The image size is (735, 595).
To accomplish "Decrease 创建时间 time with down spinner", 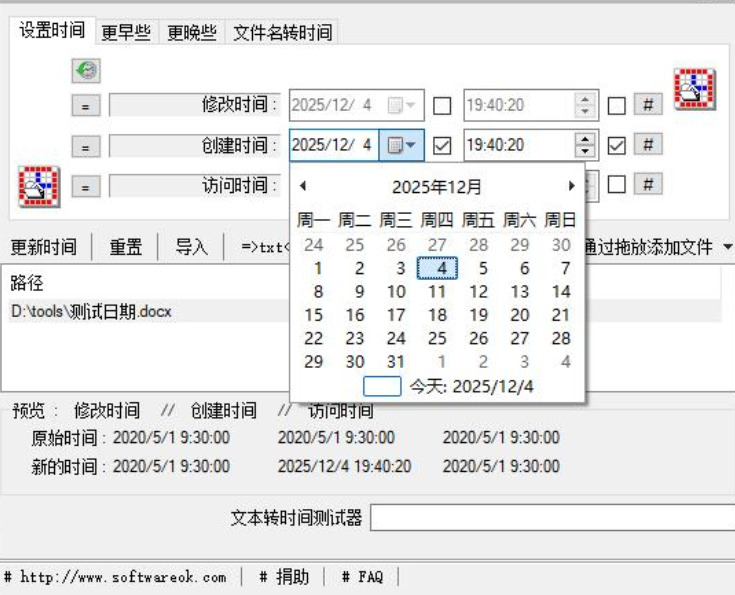I will [585, 151].
